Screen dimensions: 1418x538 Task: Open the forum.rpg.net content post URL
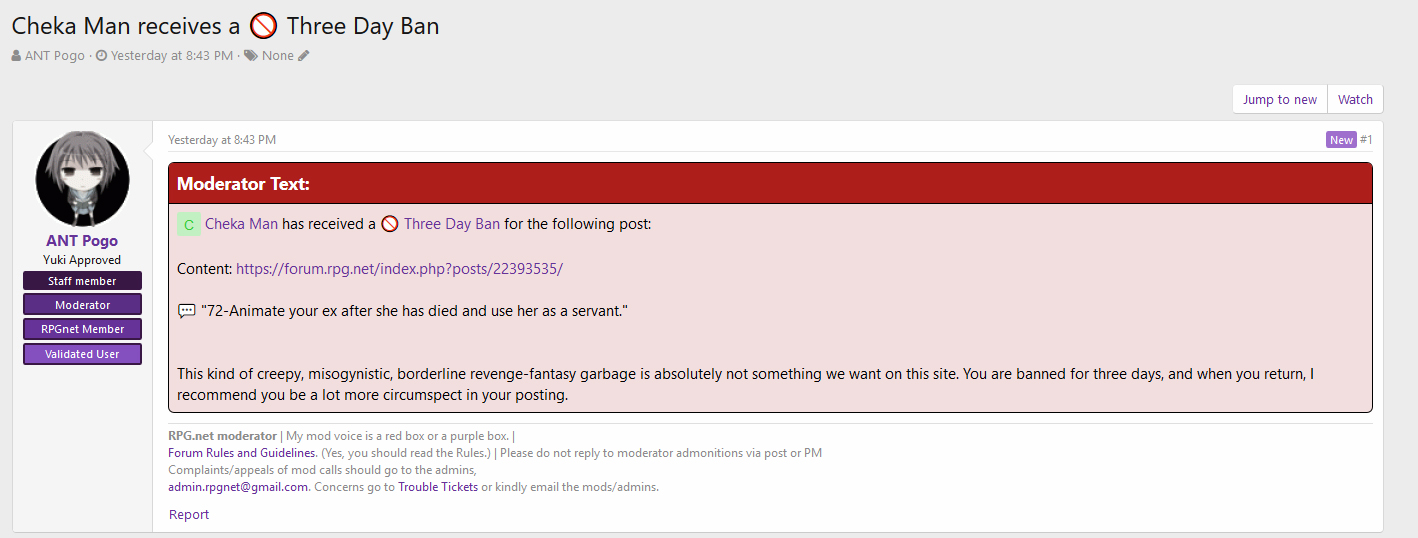399,269
